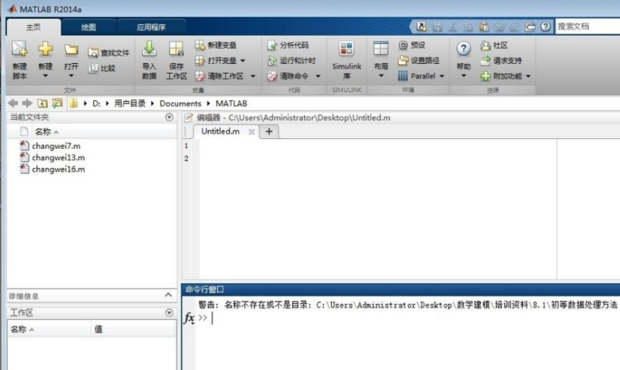Click the Help (帮助) question mark icon
Viewport: 620px width, 370px height.
click(463, 49)
